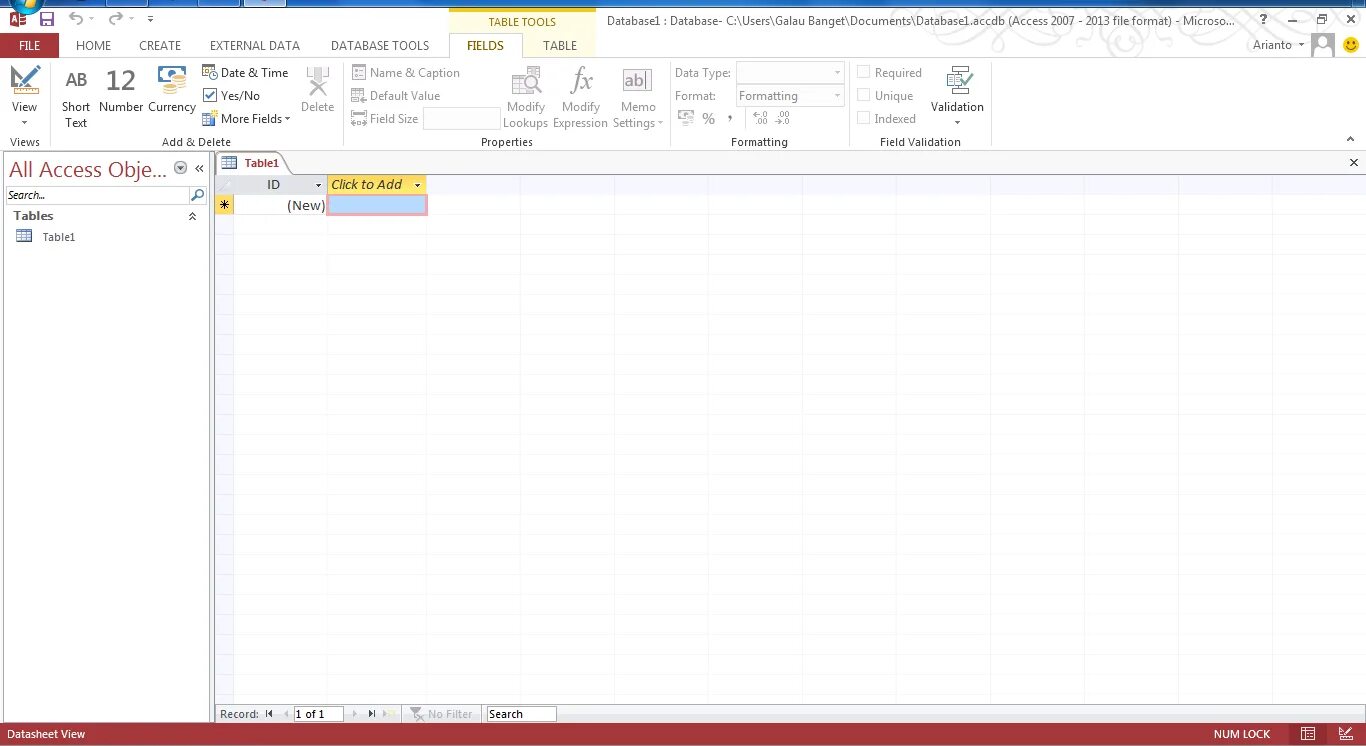Open the Validation menu

[957, 95]
